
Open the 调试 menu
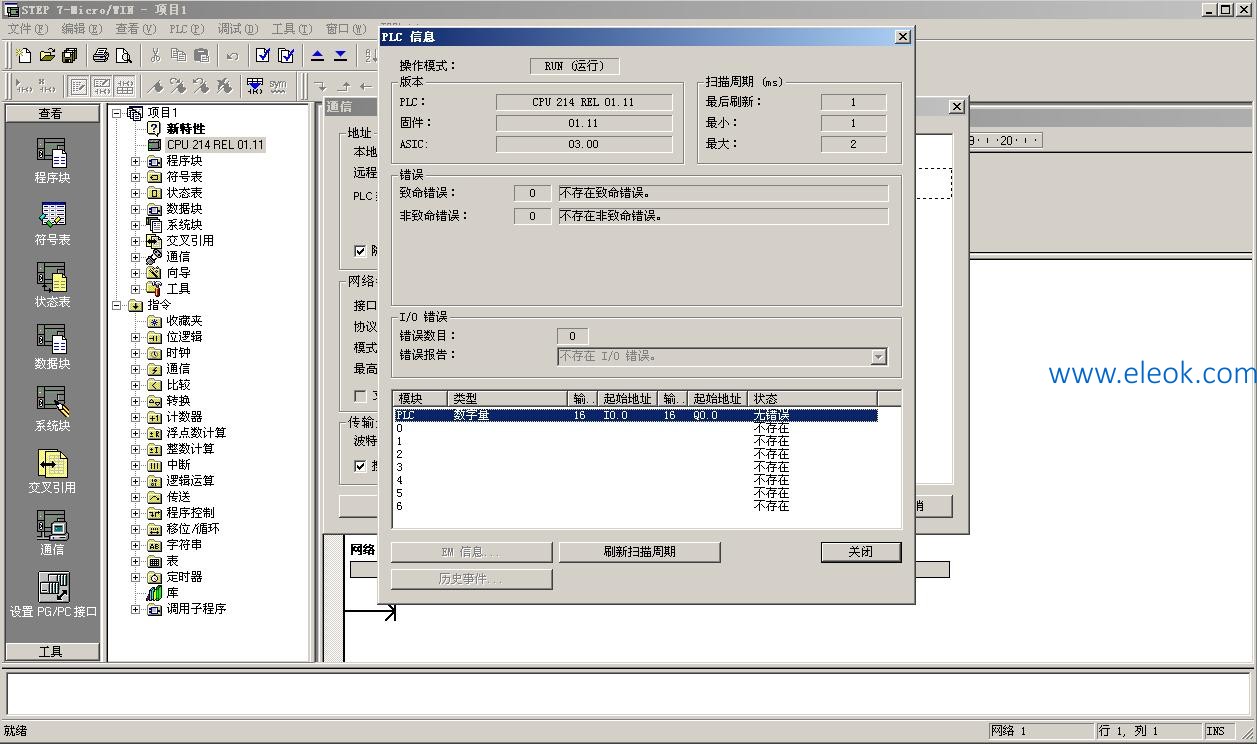tap(237, 29)
